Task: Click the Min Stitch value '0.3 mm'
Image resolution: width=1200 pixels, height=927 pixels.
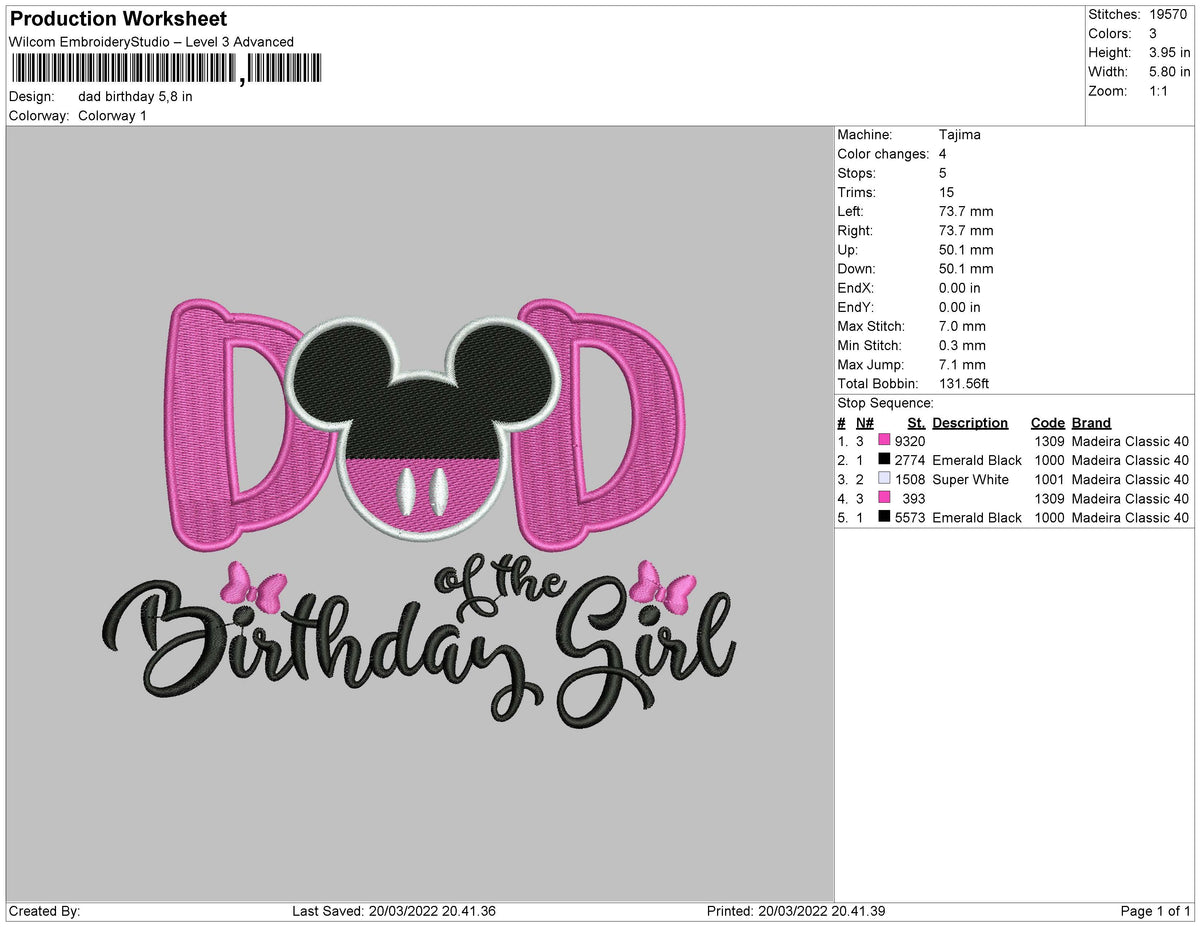Action: pos(962,345)
